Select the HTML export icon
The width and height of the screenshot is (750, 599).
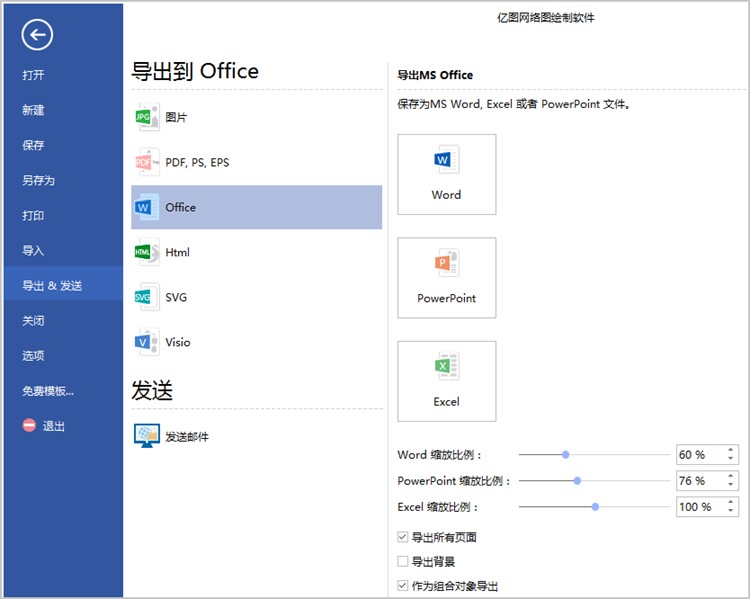click(147, 252)
